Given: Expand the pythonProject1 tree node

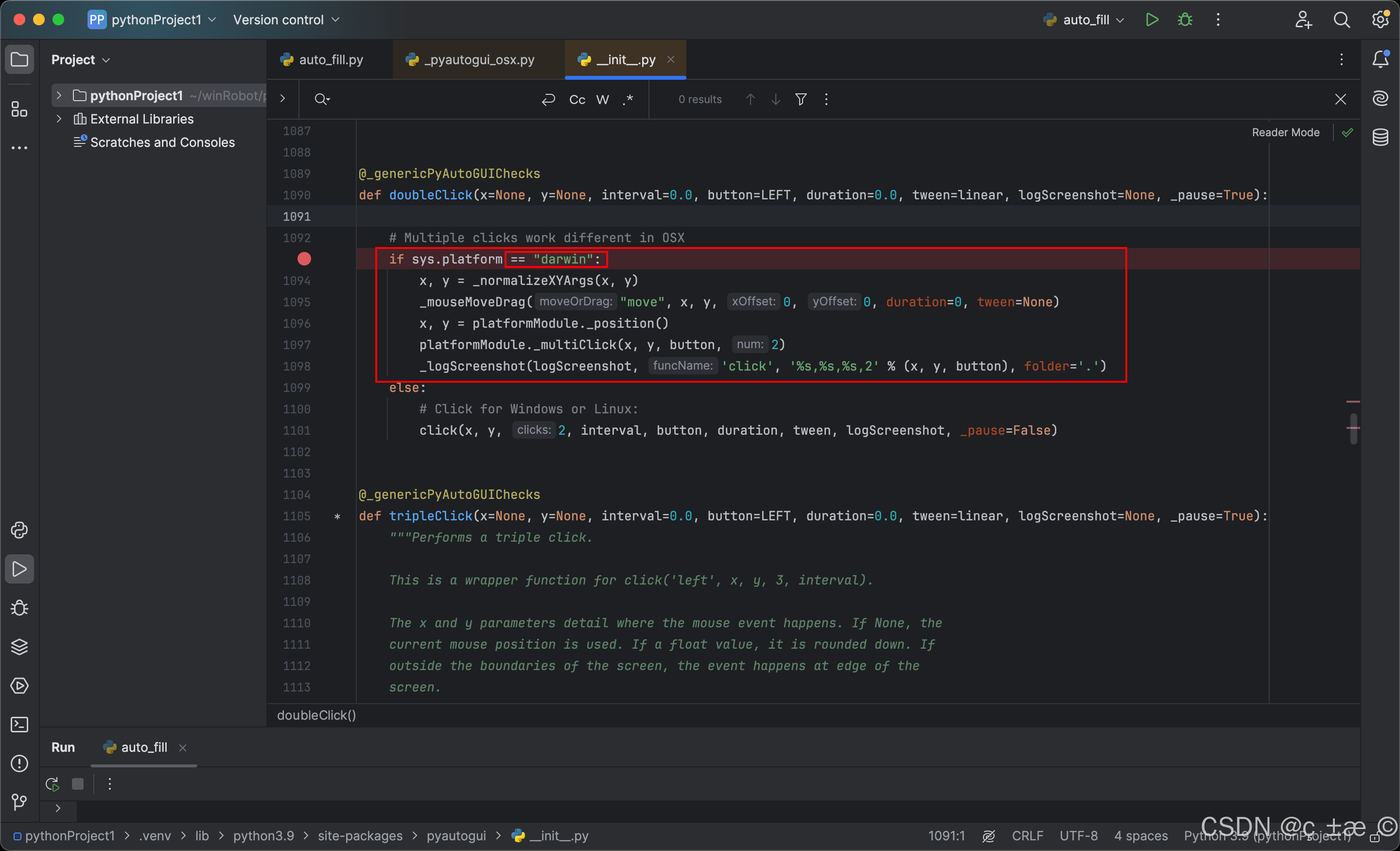Looking at the screenshot, I should coord(59,95).
